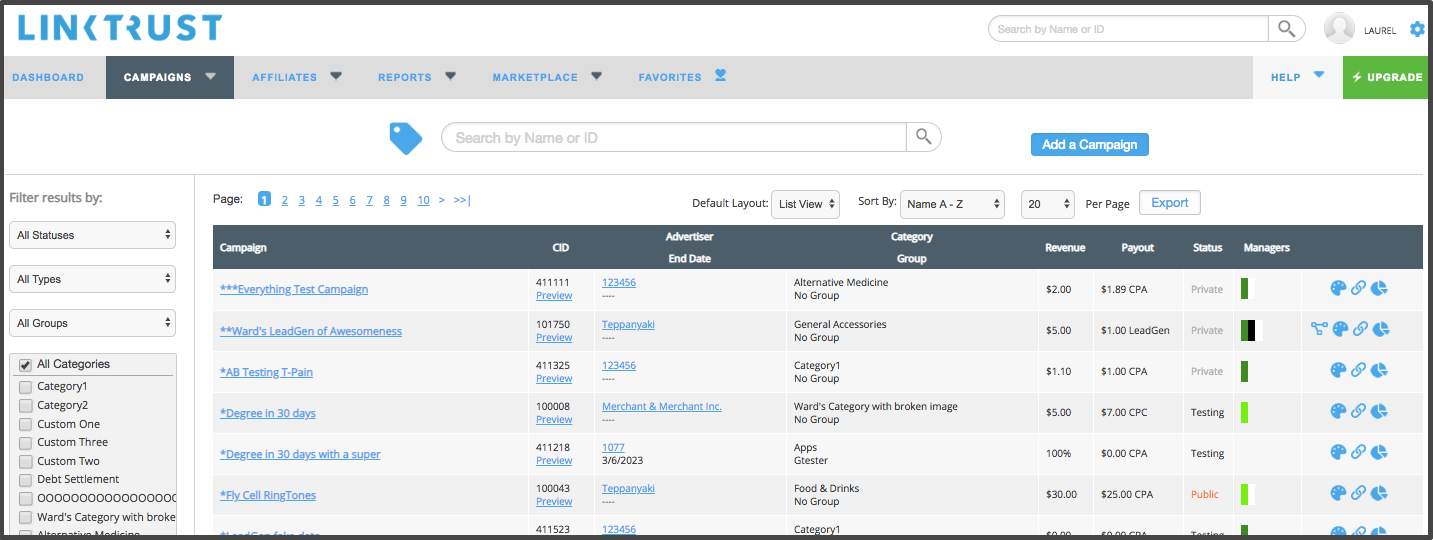This screenshot has width=1433, height=540.
Task: Click the pie chart icon for *Degree in 30 days
Action: point(1379,411)
